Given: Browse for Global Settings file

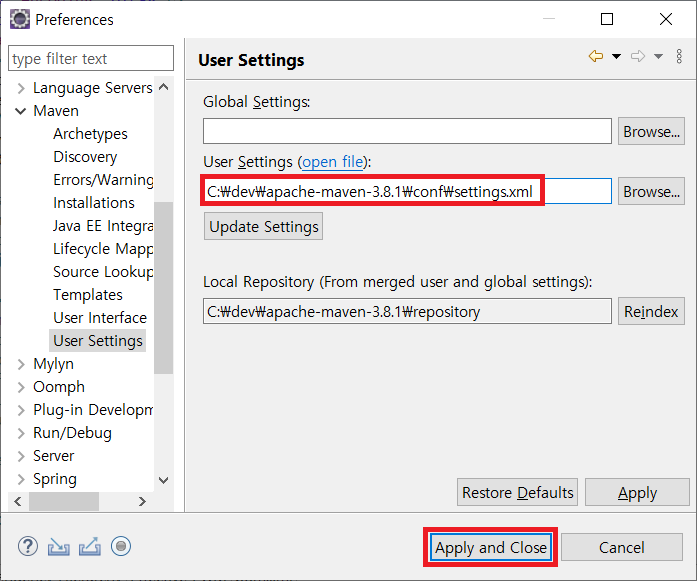Looking at the screenshot, I should click(x=651, y=132).
